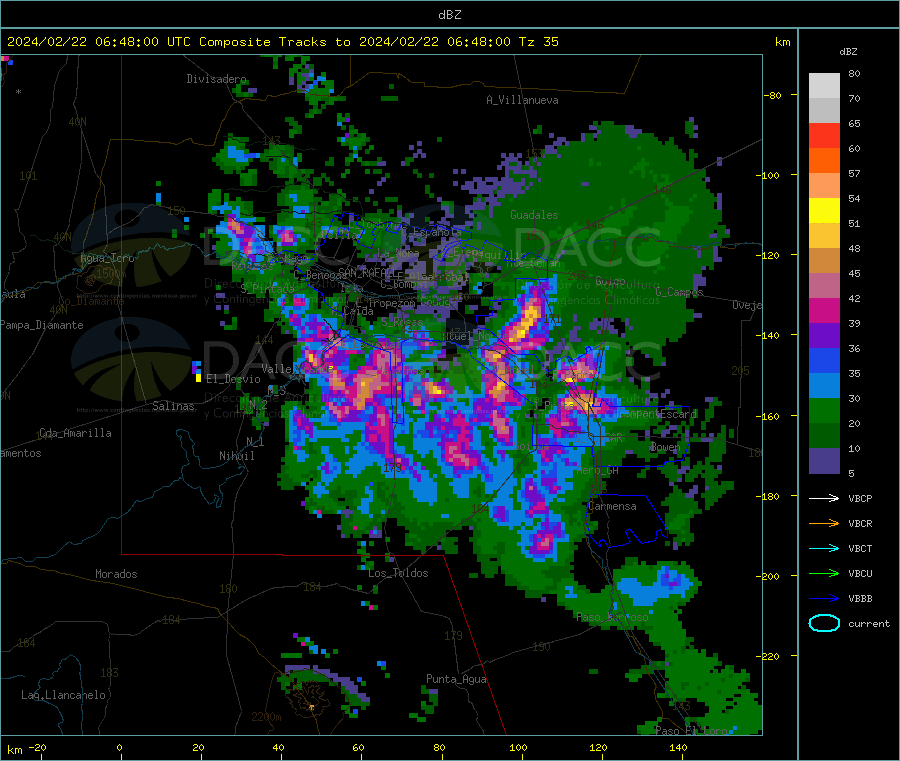Click the 'dBZ' title at top
This screenshot has width=900, height=761.
(449, 15)
